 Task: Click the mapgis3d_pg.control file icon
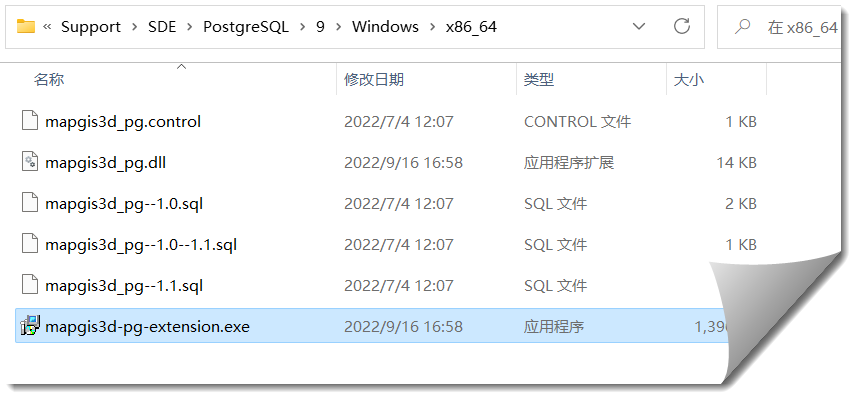point(29,121)
